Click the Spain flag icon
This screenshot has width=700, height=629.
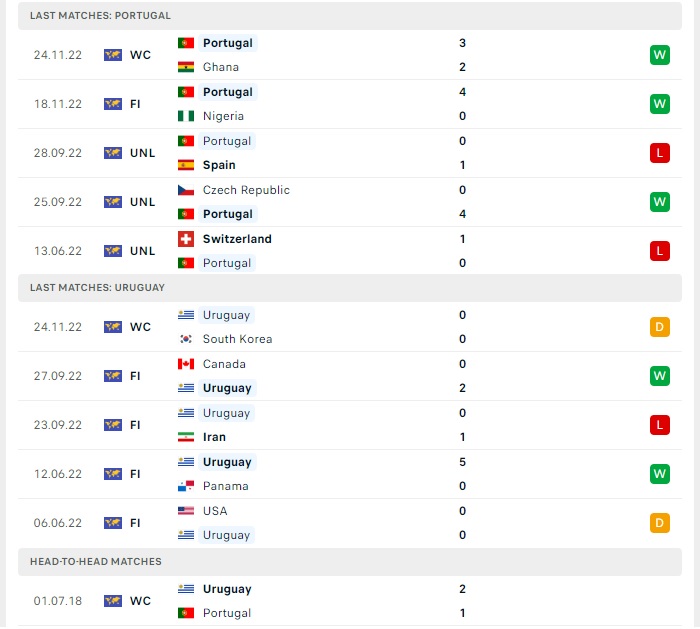[185, 165]
